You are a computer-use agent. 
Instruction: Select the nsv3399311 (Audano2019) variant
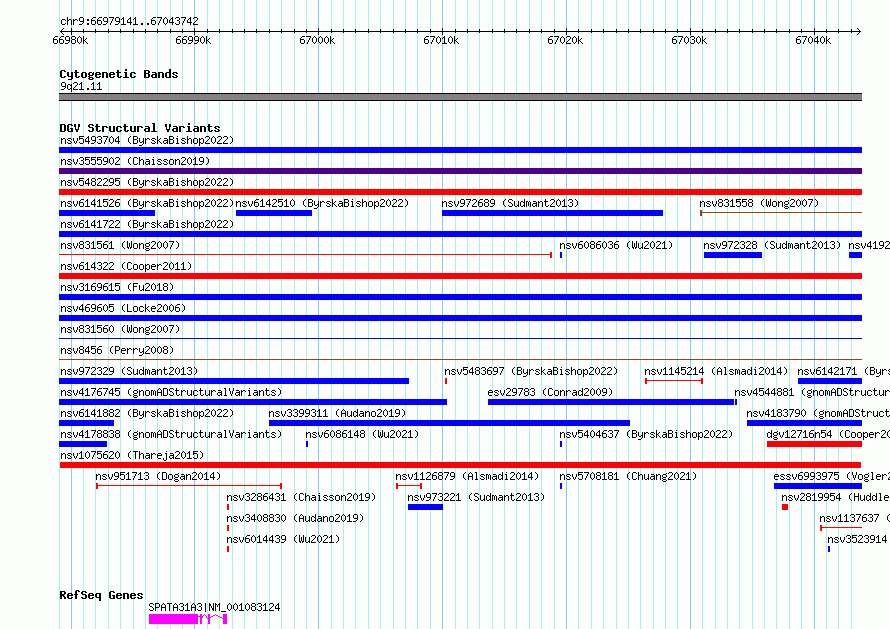[449, 423]
